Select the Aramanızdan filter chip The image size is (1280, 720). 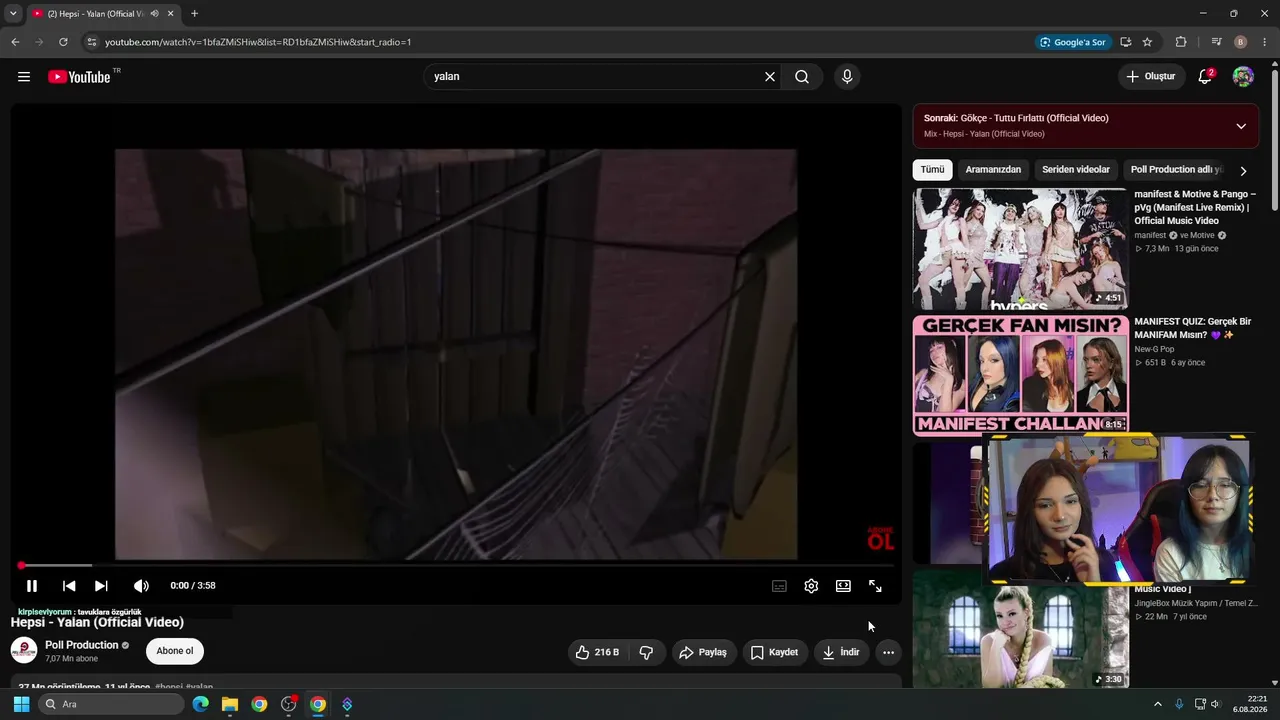(x=993, y=170)
